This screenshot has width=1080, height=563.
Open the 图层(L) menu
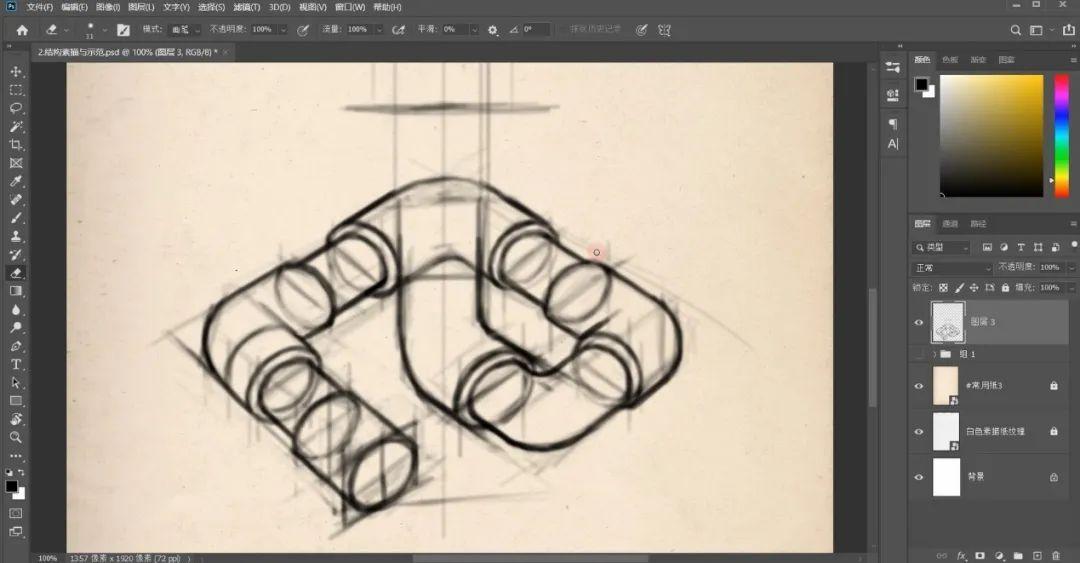coord(141,7)
